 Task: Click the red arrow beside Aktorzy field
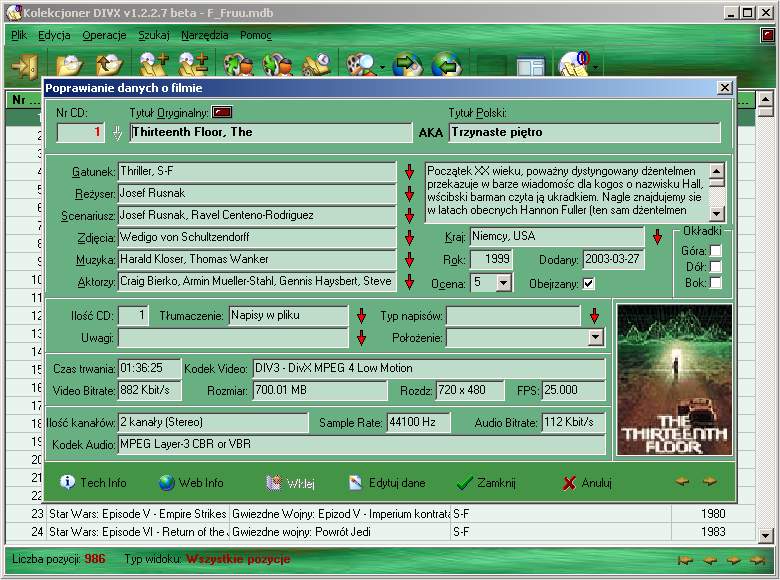pos(409,282)
